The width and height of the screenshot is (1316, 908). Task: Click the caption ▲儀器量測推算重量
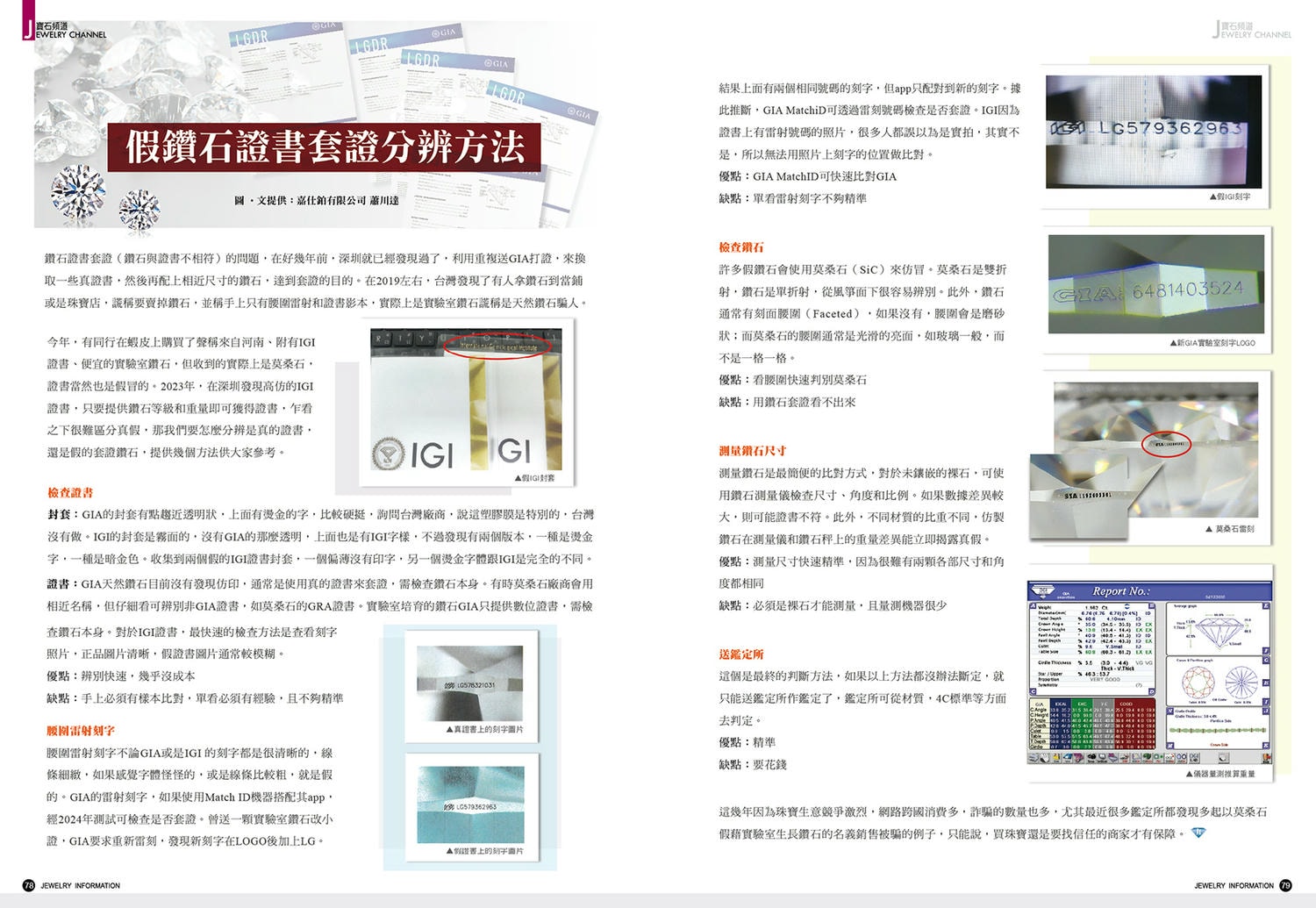tap(1220, 774)
